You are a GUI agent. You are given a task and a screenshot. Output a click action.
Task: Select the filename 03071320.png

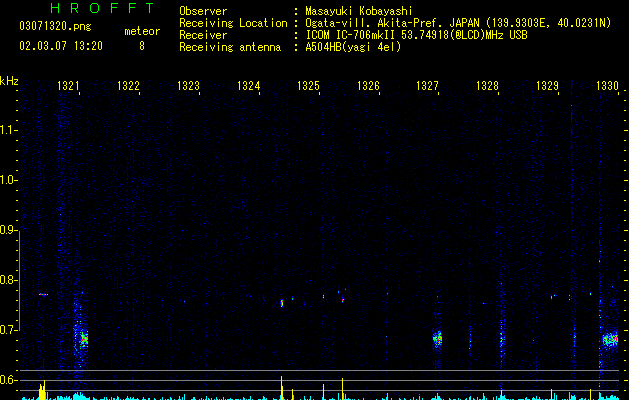[55, 26]
